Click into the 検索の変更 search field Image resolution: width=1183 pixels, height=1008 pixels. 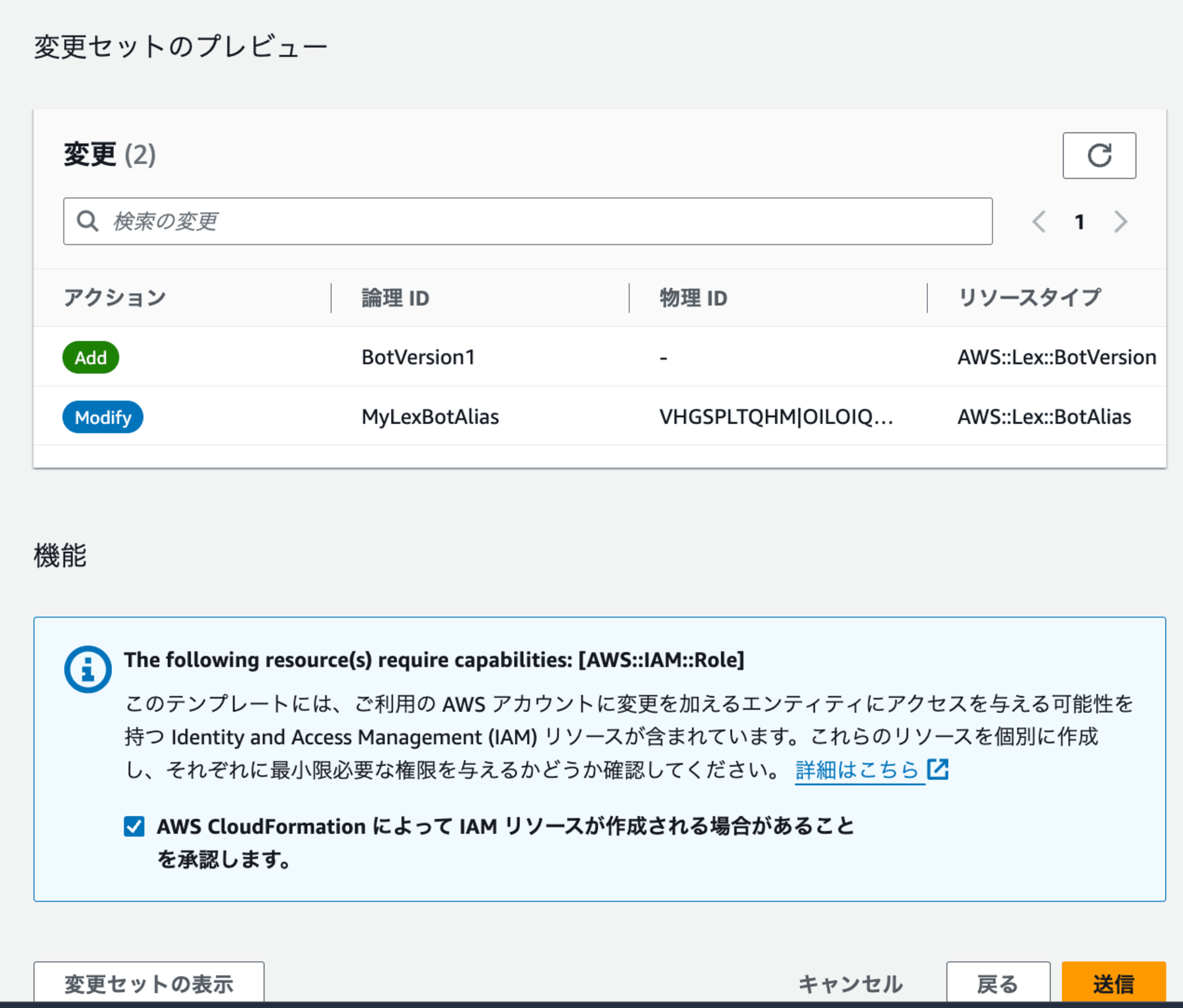coord(528,221)
